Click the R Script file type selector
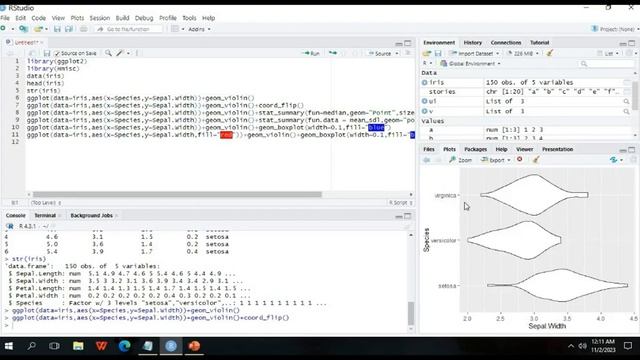The width and height of the screenshot is (640, 360). point(401,202)
